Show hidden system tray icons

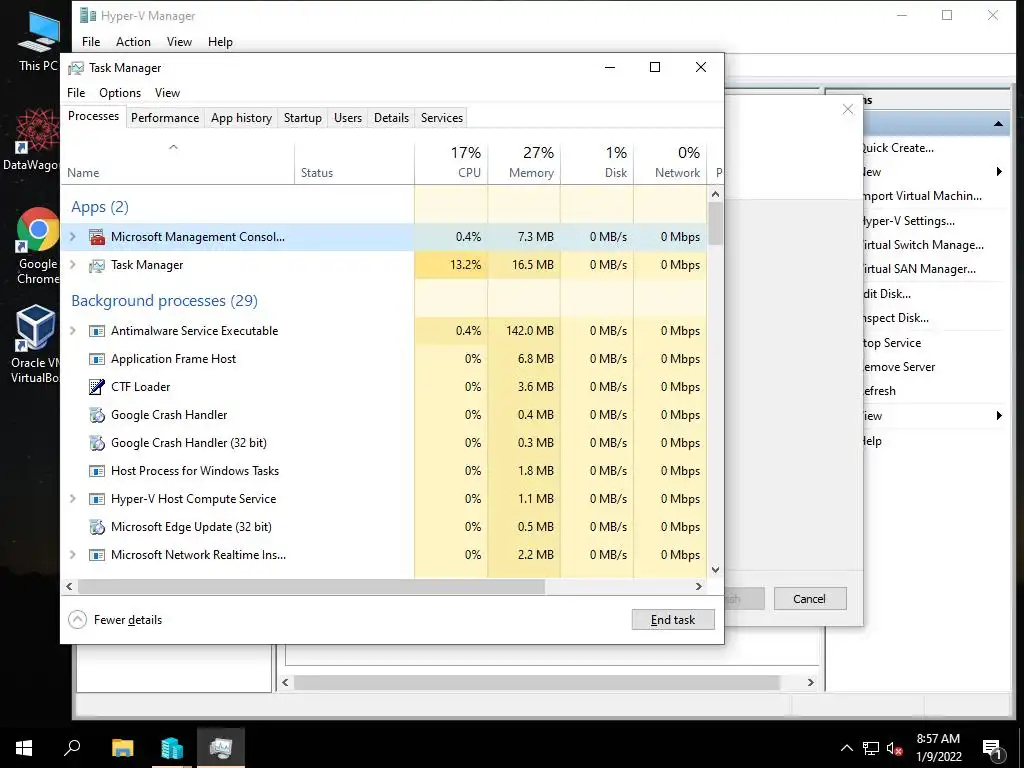846,748
